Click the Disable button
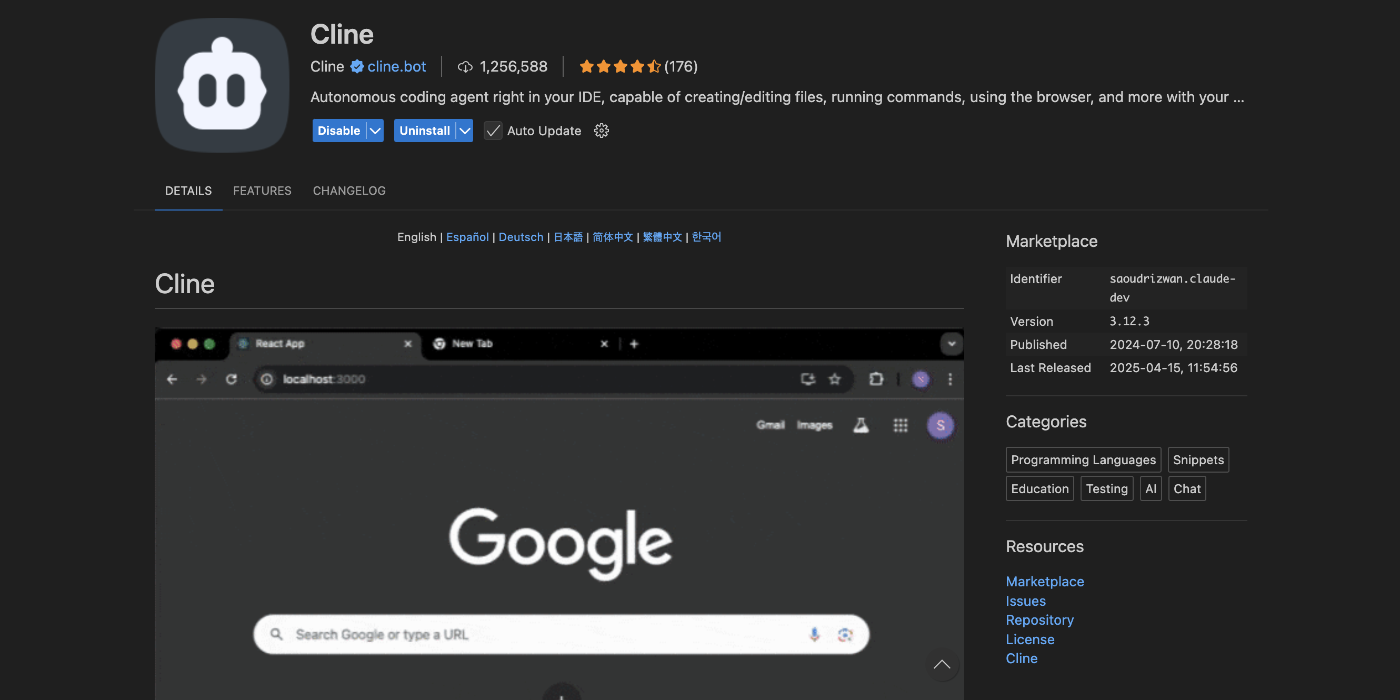Viewport: 1400px width, 700px height. click(x=339, y=131)
